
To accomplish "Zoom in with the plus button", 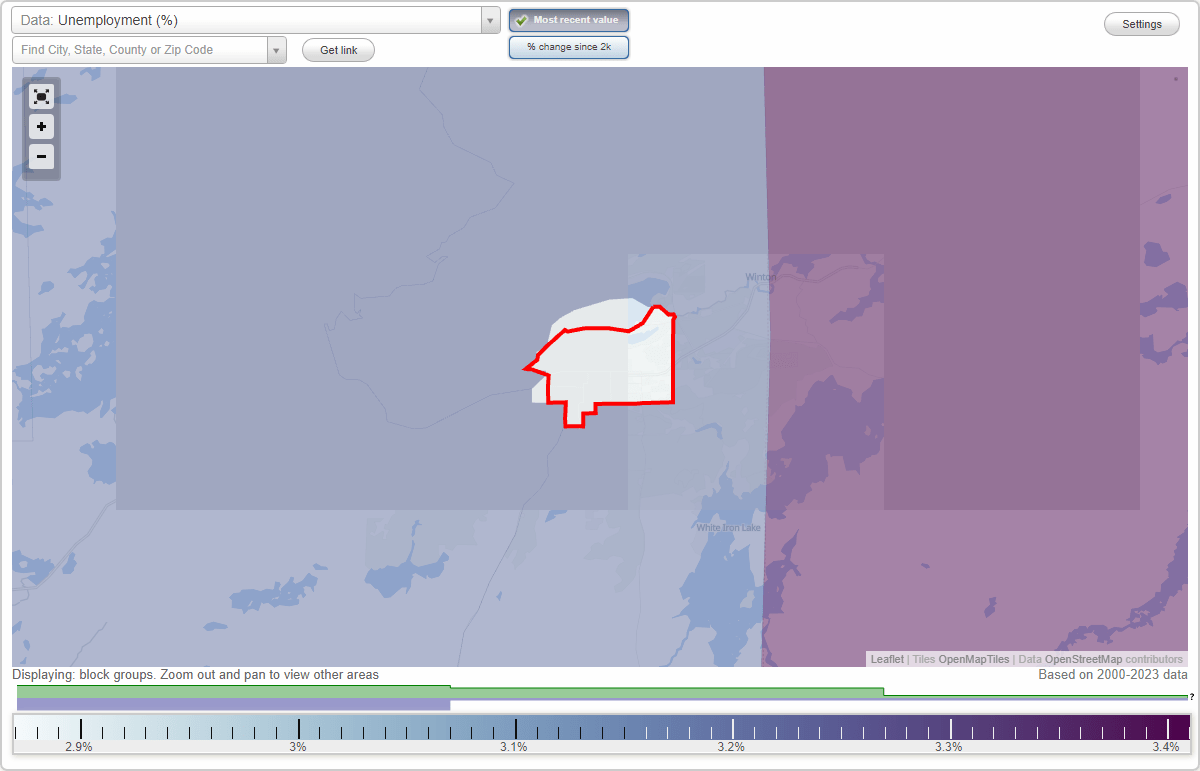I will click(41, 127).
